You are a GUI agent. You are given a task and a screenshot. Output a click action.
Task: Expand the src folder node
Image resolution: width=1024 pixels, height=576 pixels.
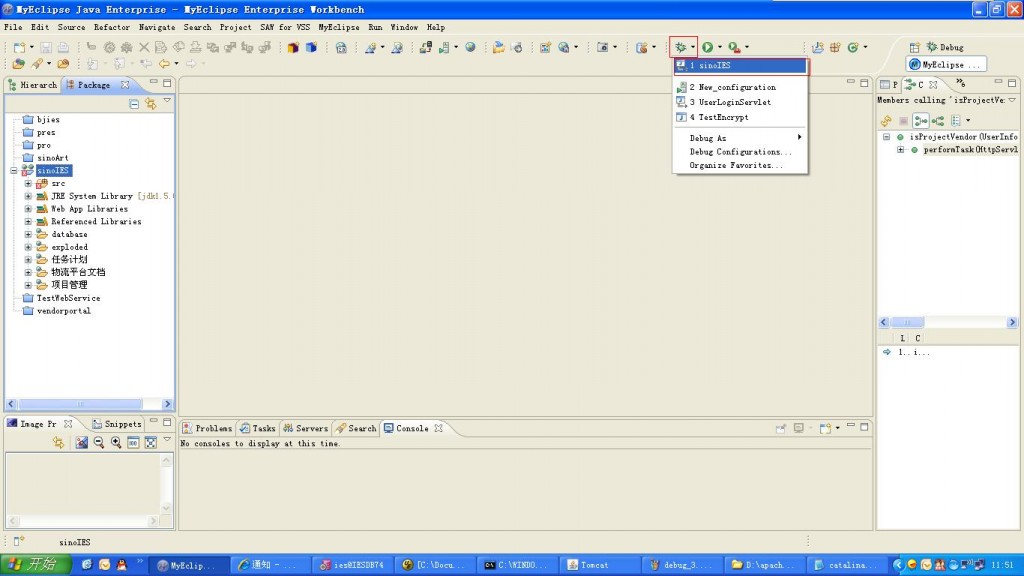tap(28, 184)
